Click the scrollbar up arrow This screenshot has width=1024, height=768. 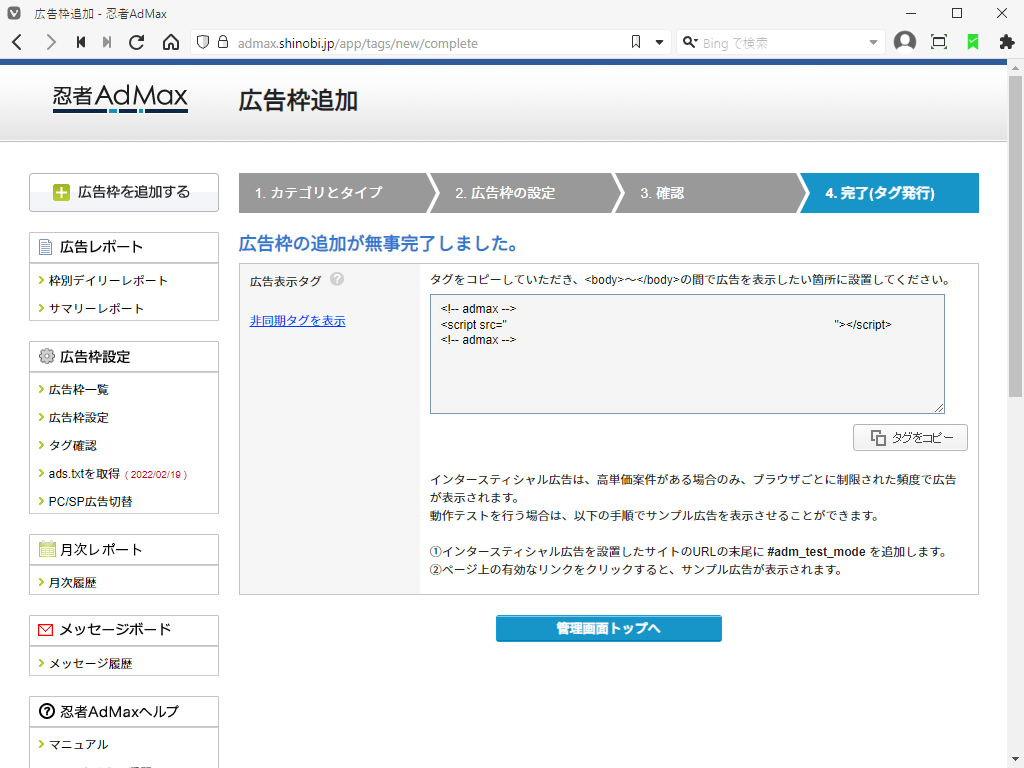coord(1016,67)
